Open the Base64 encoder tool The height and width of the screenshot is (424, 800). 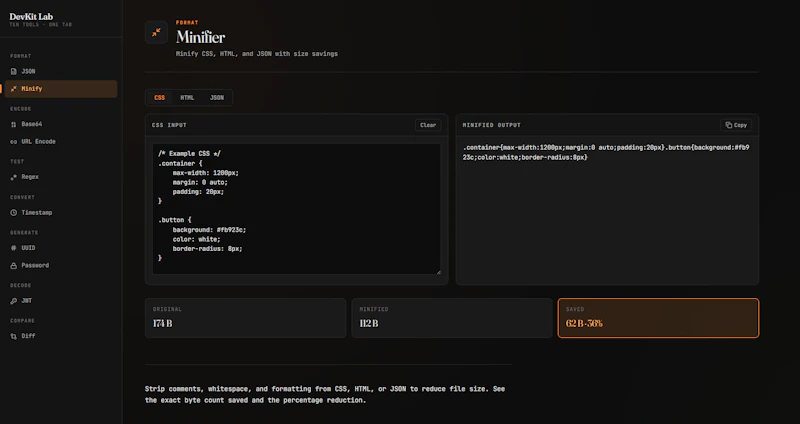[x=61, y=124]
